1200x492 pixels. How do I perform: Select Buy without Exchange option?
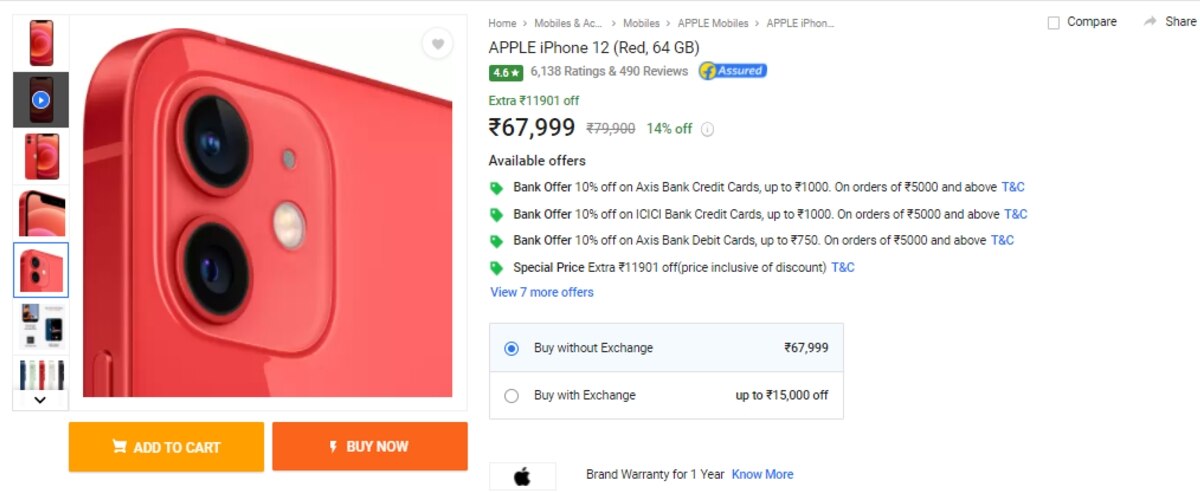pyautogui.click(x=512, y=349)
